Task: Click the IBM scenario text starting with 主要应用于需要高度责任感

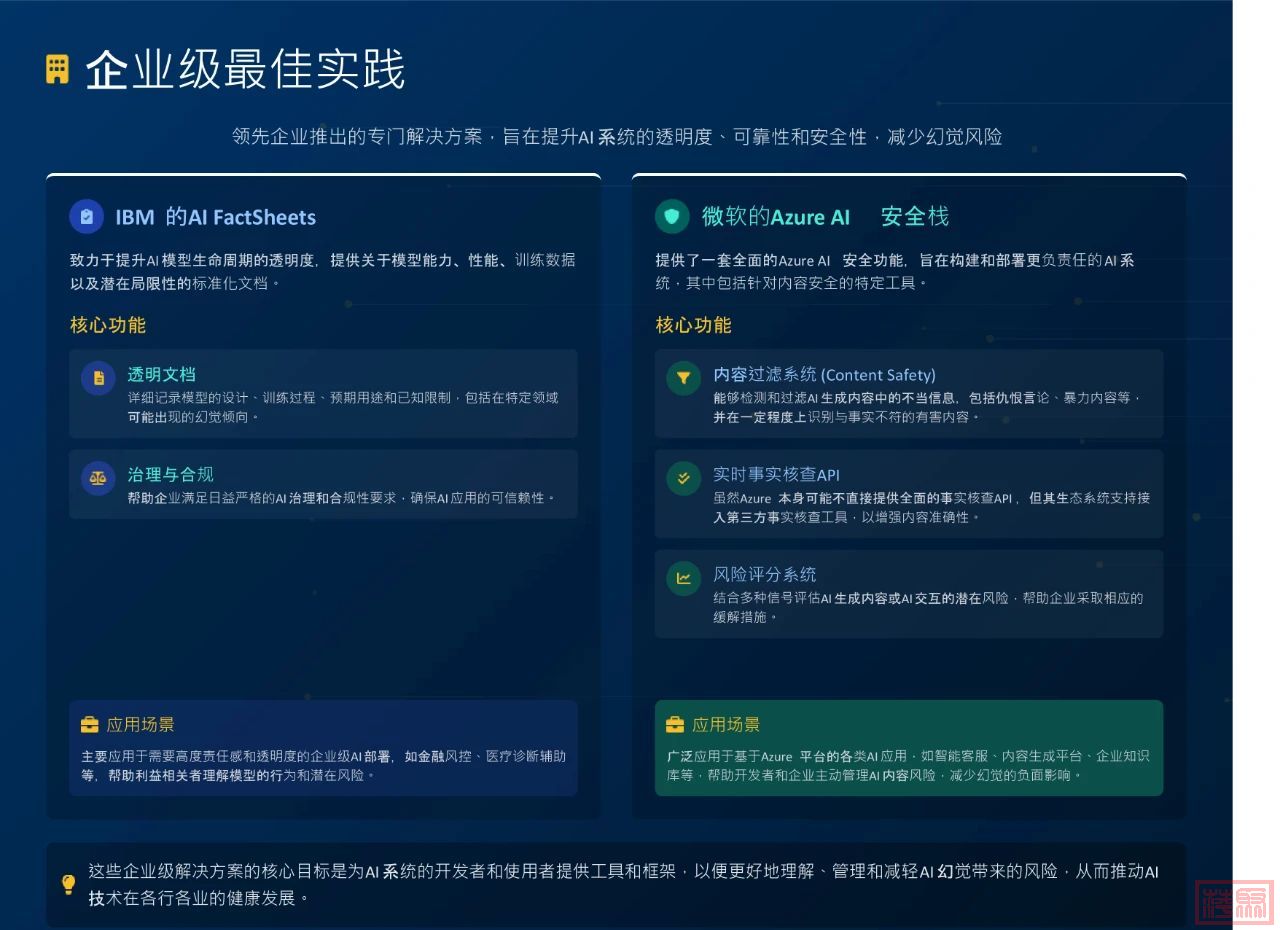Action: [x=323, y=765]
